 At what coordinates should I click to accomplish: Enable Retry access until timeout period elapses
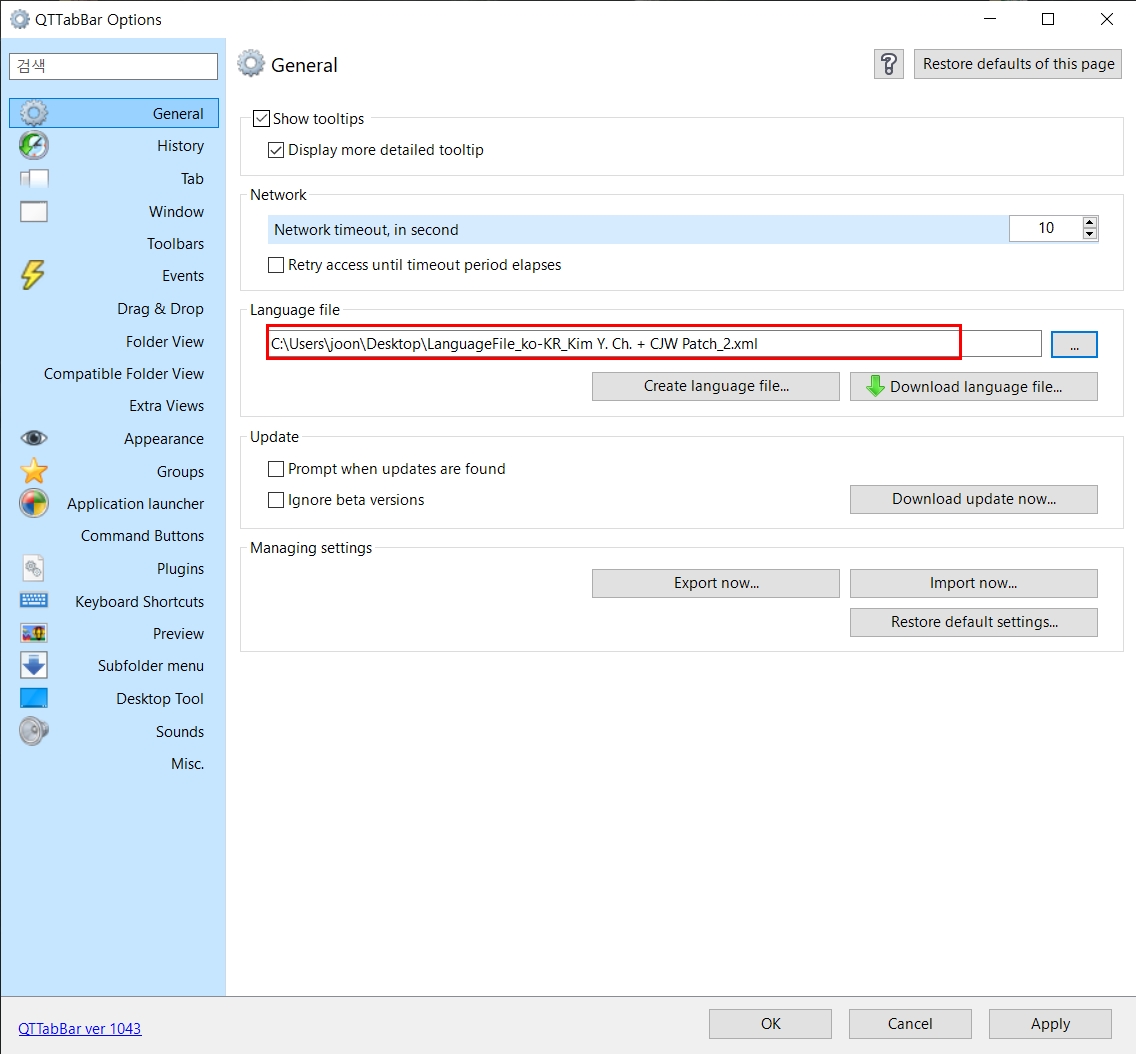pyautogui.click(x=276, y=265)
